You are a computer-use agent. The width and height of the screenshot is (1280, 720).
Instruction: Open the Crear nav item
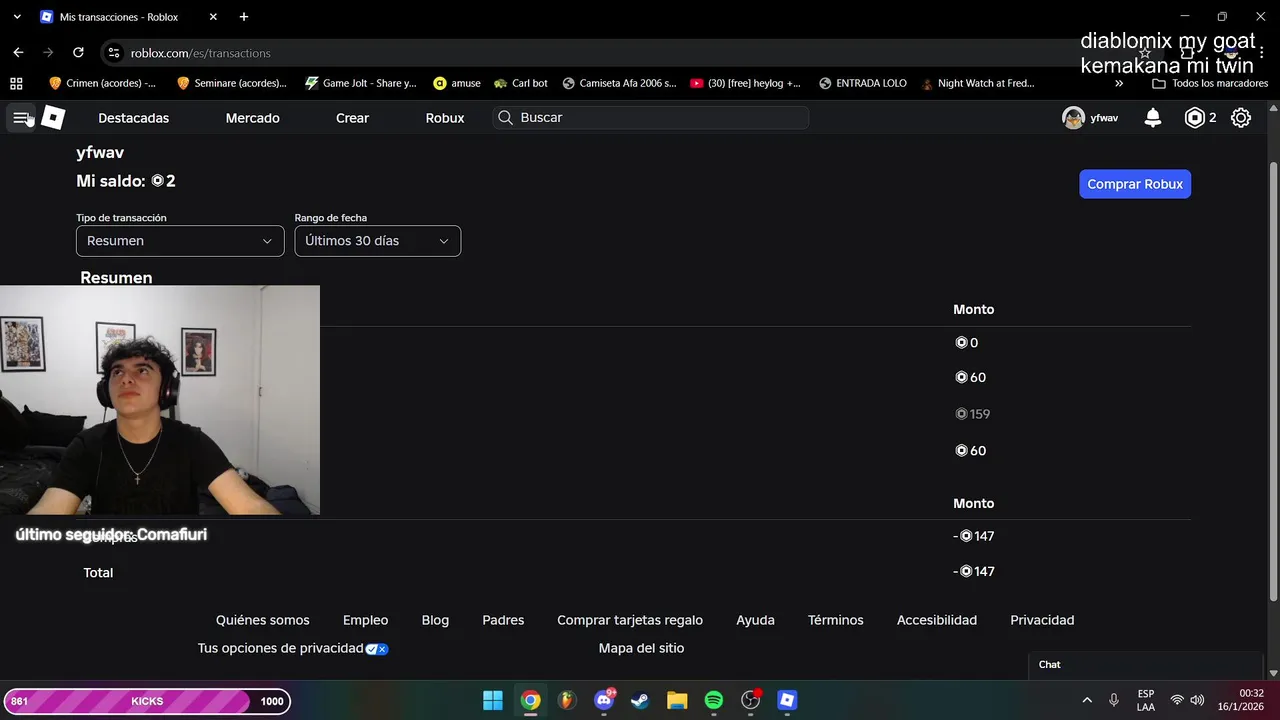[352, 118]
